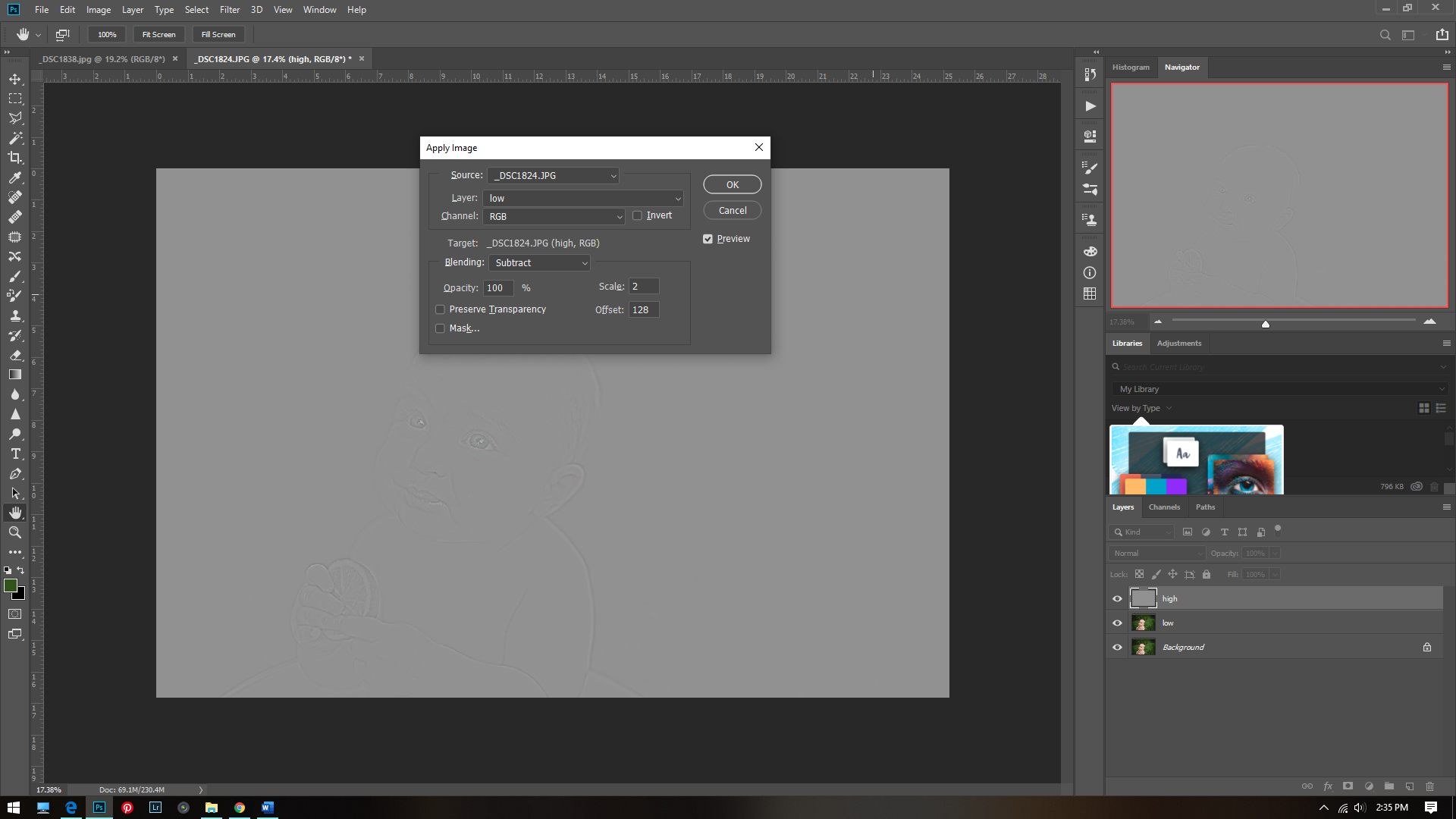Click the Offset input field

click(x=644, y=310)
